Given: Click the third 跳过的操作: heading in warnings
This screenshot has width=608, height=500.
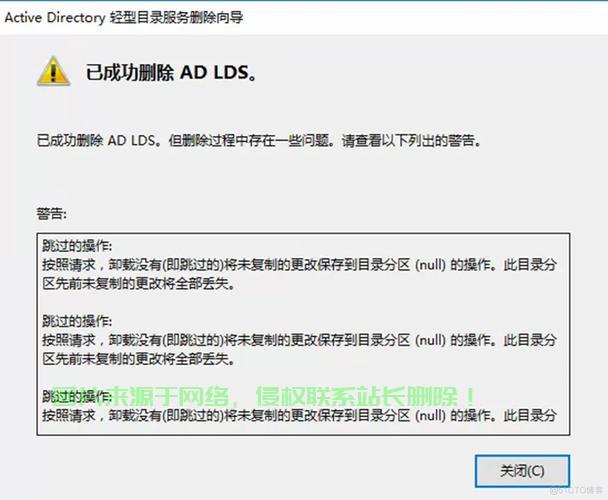Looking at the screenshot, I should pos(77,396).
